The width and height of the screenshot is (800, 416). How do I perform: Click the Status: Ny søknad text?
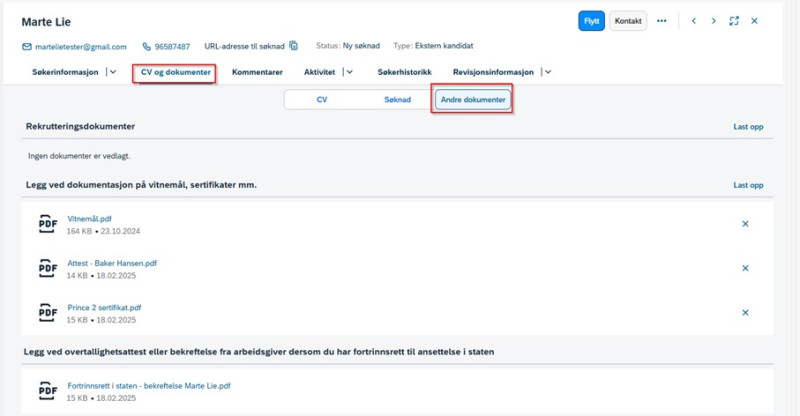[x=348, y=45]
